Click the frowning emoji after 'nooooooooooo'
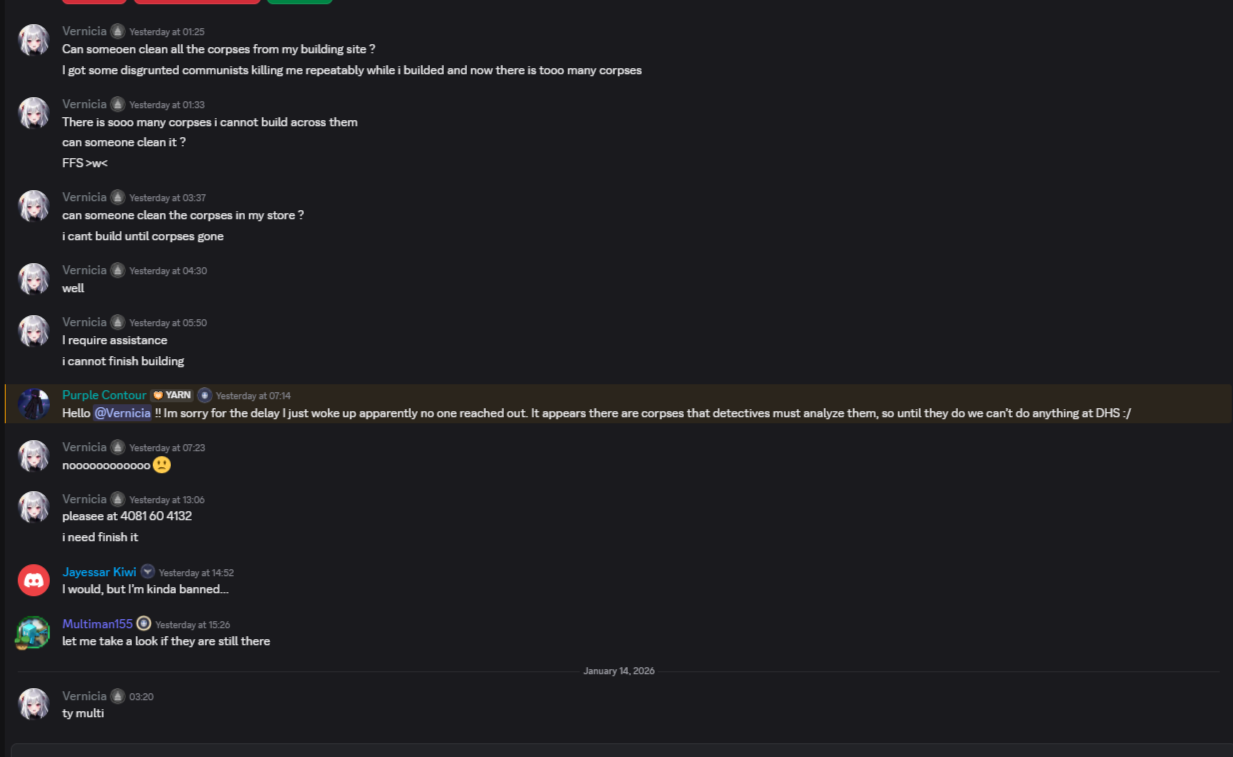 161,465
